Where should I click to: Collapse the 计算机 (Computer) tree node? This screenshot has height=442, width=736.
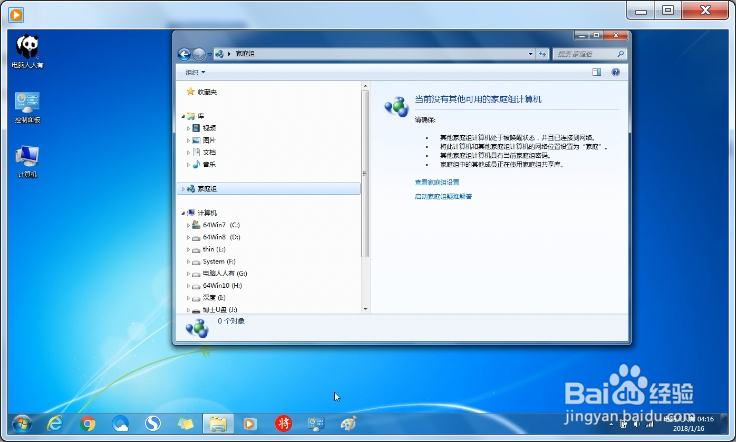183,213
